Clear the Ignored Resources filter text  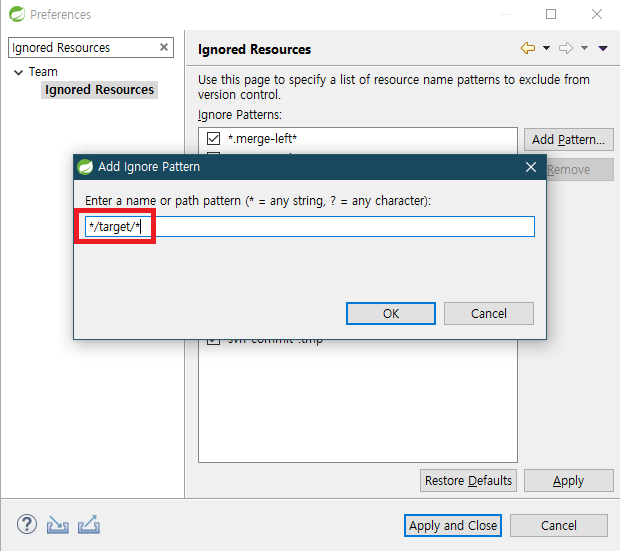(x=164, y=47)
